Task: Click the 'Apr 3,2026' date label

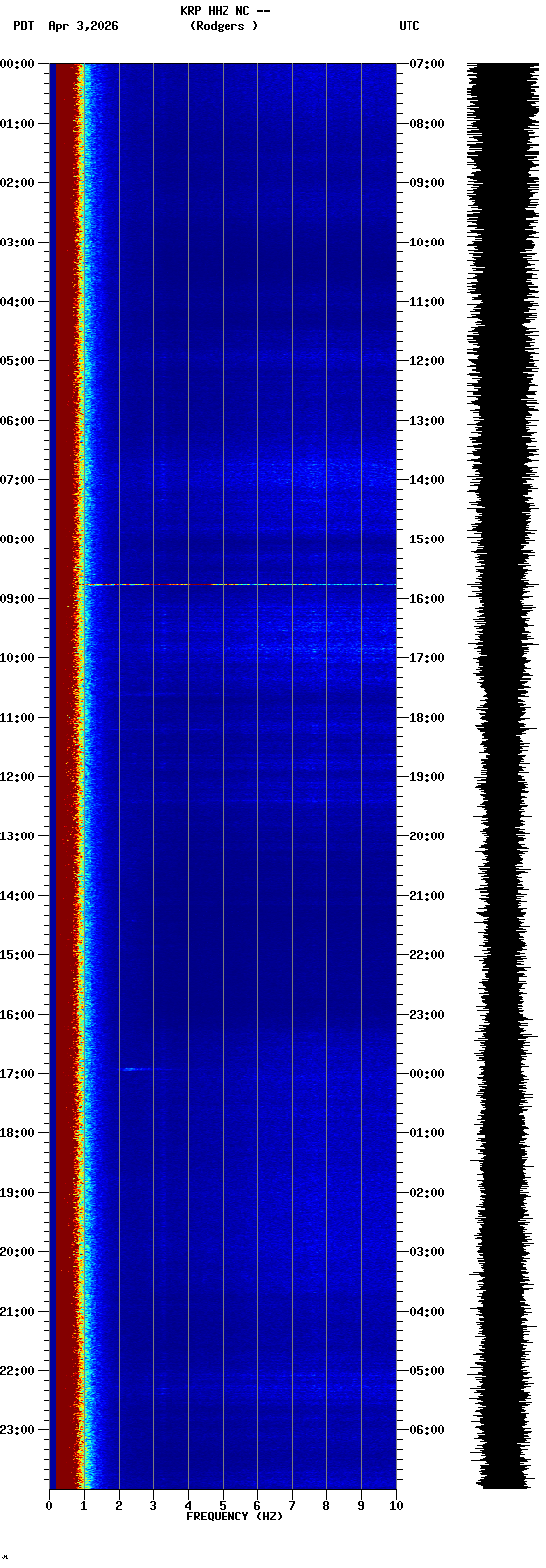Action: point(83,26)
